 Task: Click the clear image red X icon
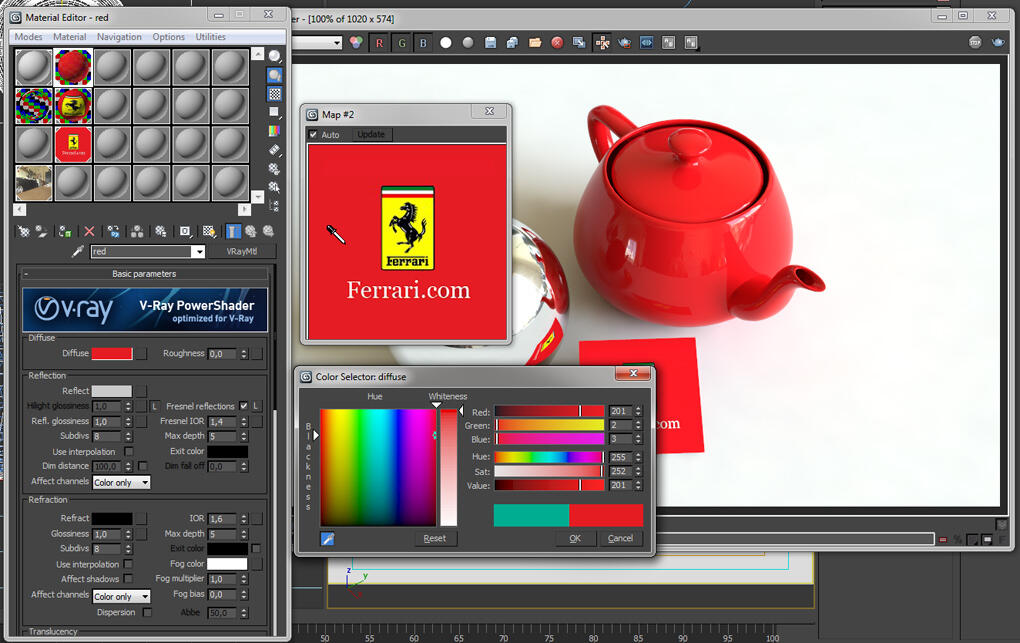(557, 43)
